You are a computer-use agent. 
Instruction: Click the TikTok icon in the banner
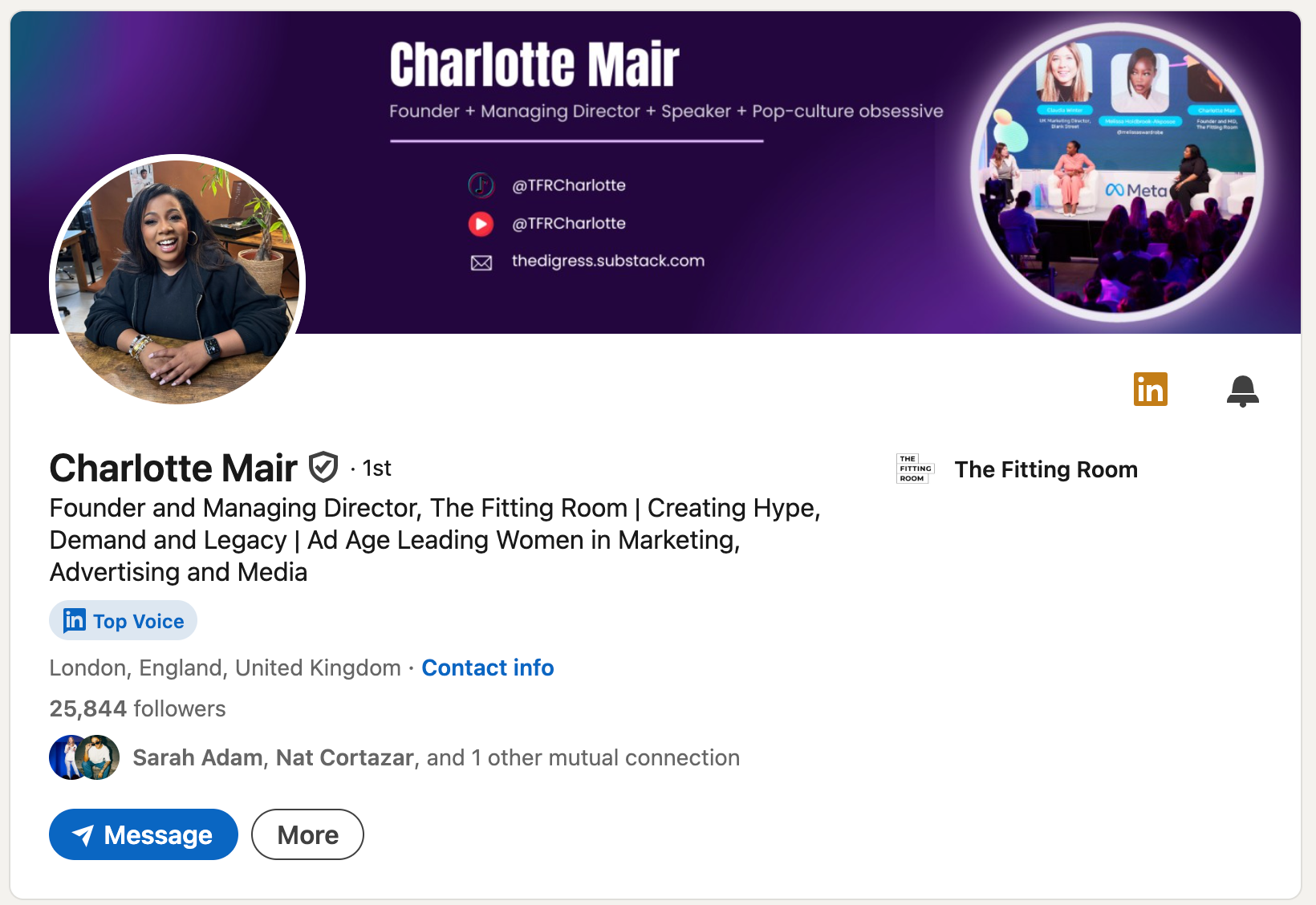(481, 185)
